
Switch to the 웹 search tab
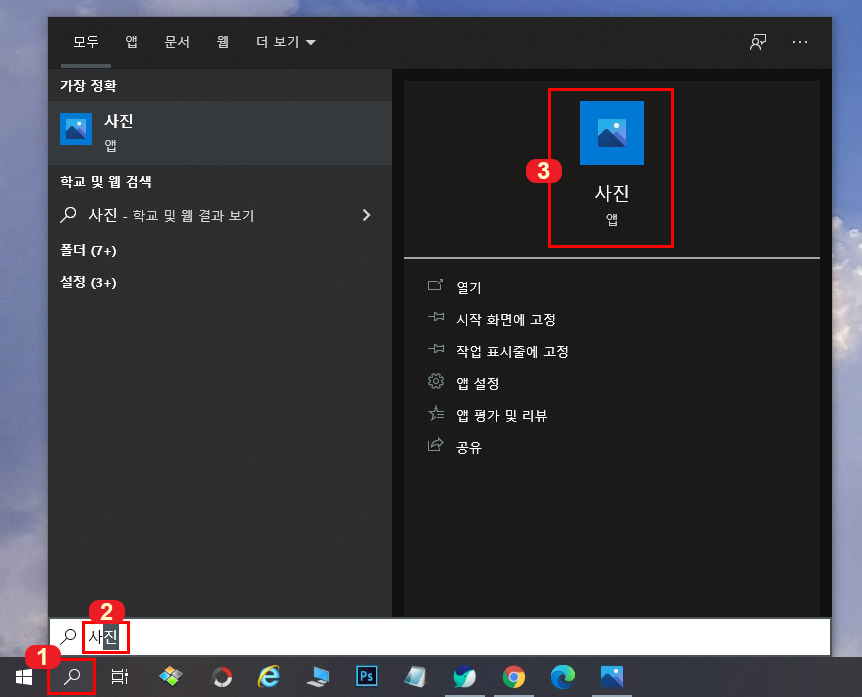(222, 42)
